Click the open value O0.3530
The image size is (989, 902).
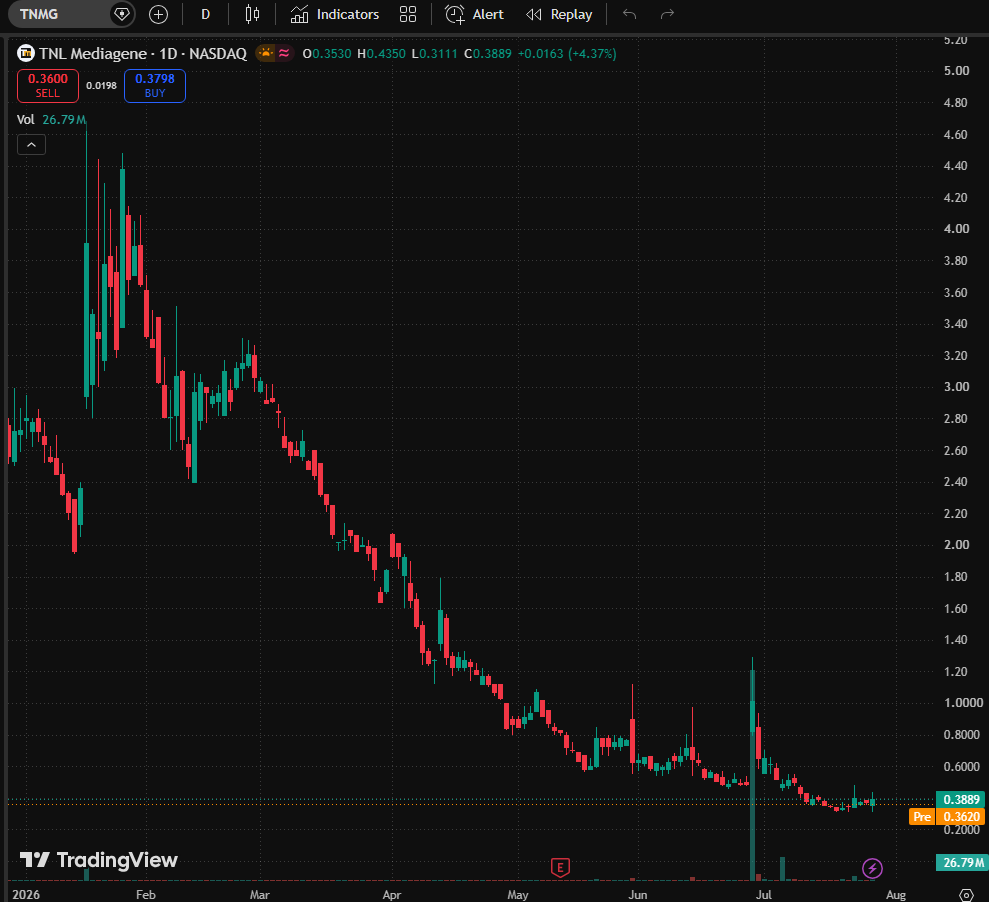point(327,54)
